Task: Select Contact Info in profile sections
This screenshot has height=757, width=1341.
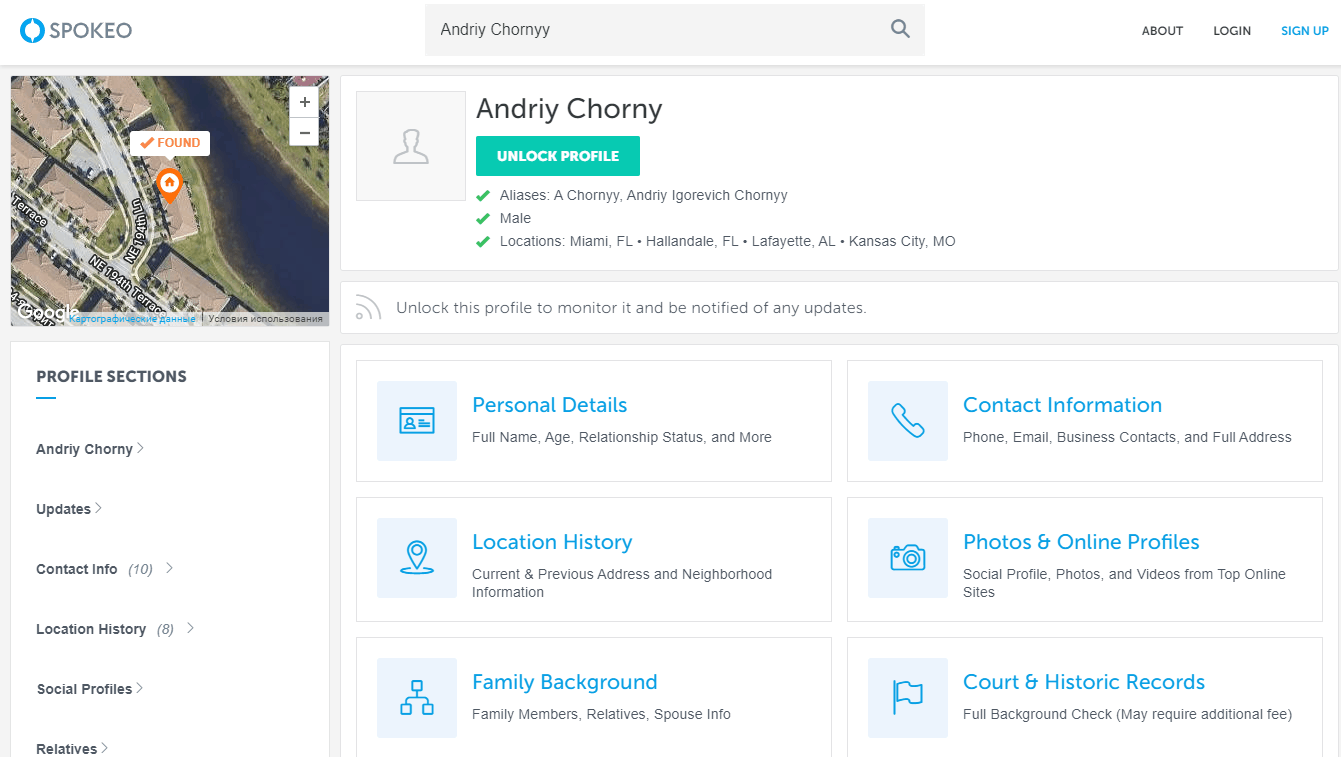Action: tap(76, 569)
